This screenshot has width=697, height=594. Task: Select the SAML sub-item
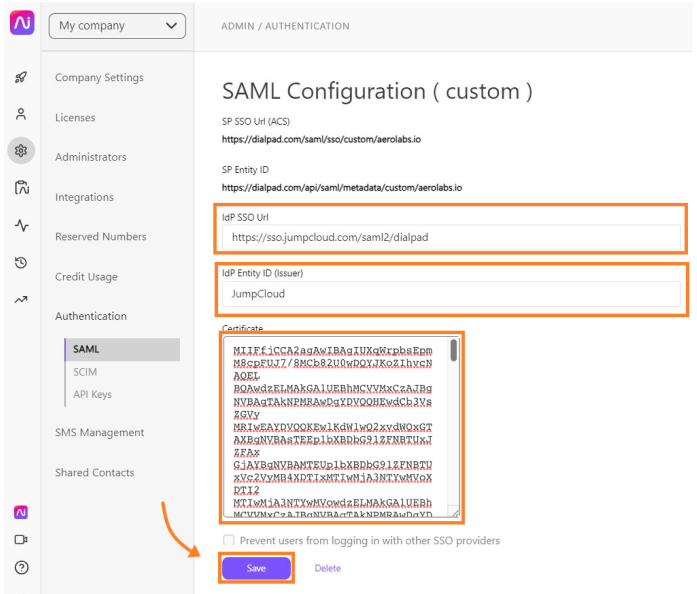point(123,349)
